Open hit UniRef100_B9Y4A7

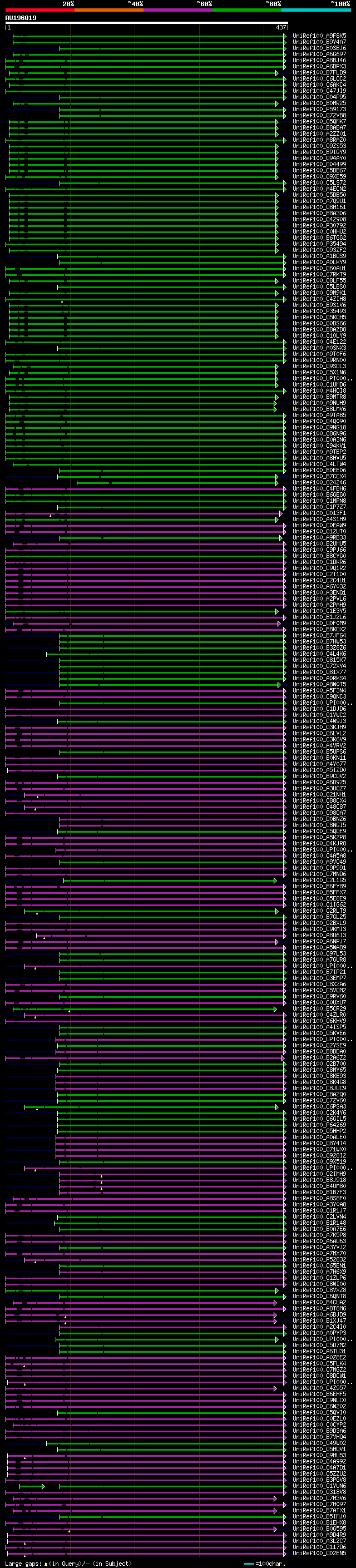[x=319, y=42]
